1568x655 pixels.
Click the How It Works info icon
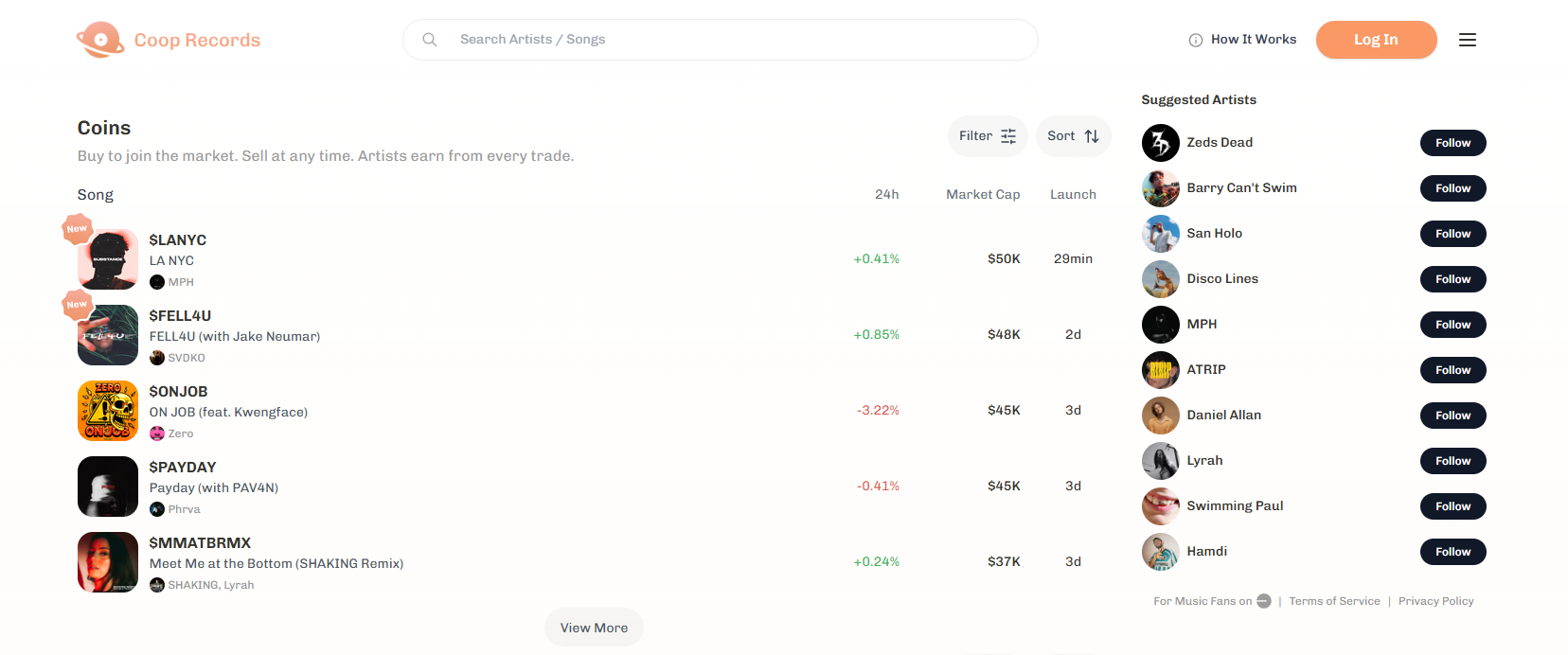point(1195,40)
